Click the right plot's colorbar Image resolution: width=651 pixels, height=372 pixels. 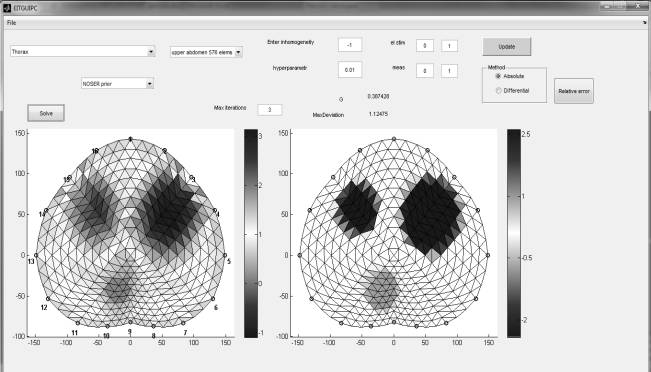[514, 233]
